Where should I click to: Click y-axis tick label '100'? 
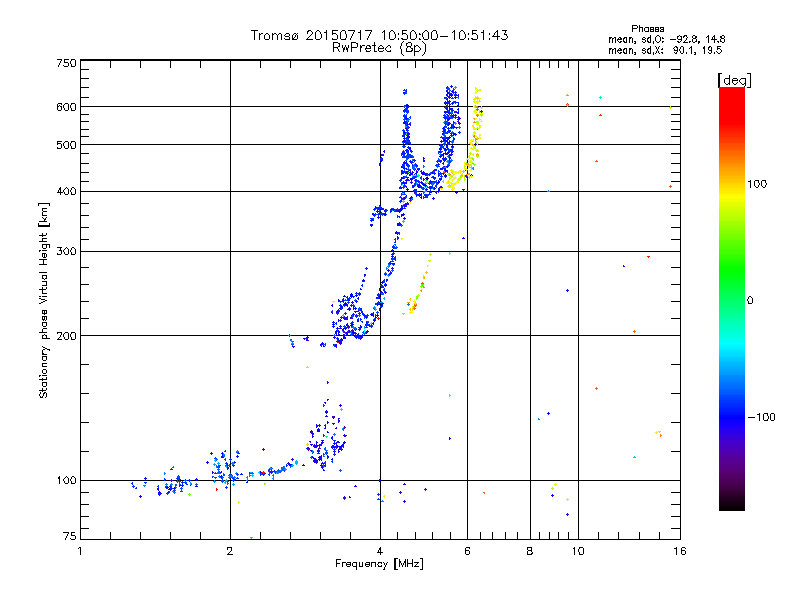coord(66,480)
